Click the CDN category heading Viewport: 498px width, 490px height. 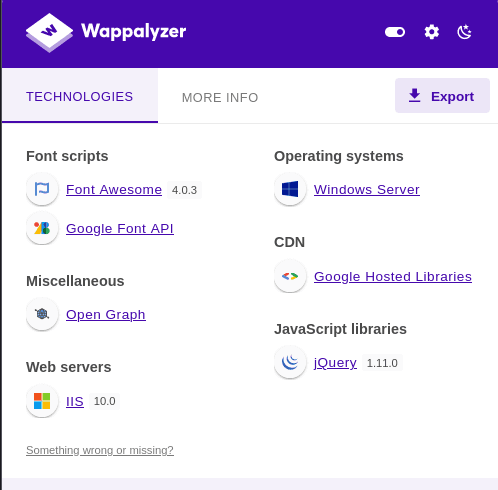coord(289,242)
